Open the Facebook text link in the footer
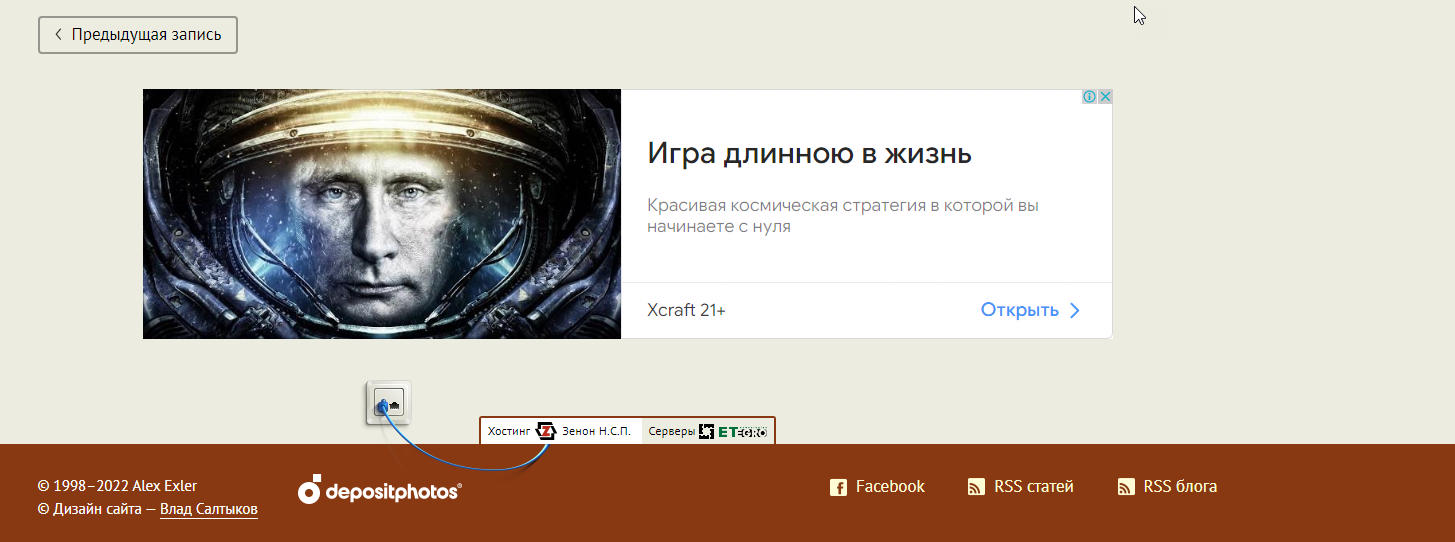 890,487
